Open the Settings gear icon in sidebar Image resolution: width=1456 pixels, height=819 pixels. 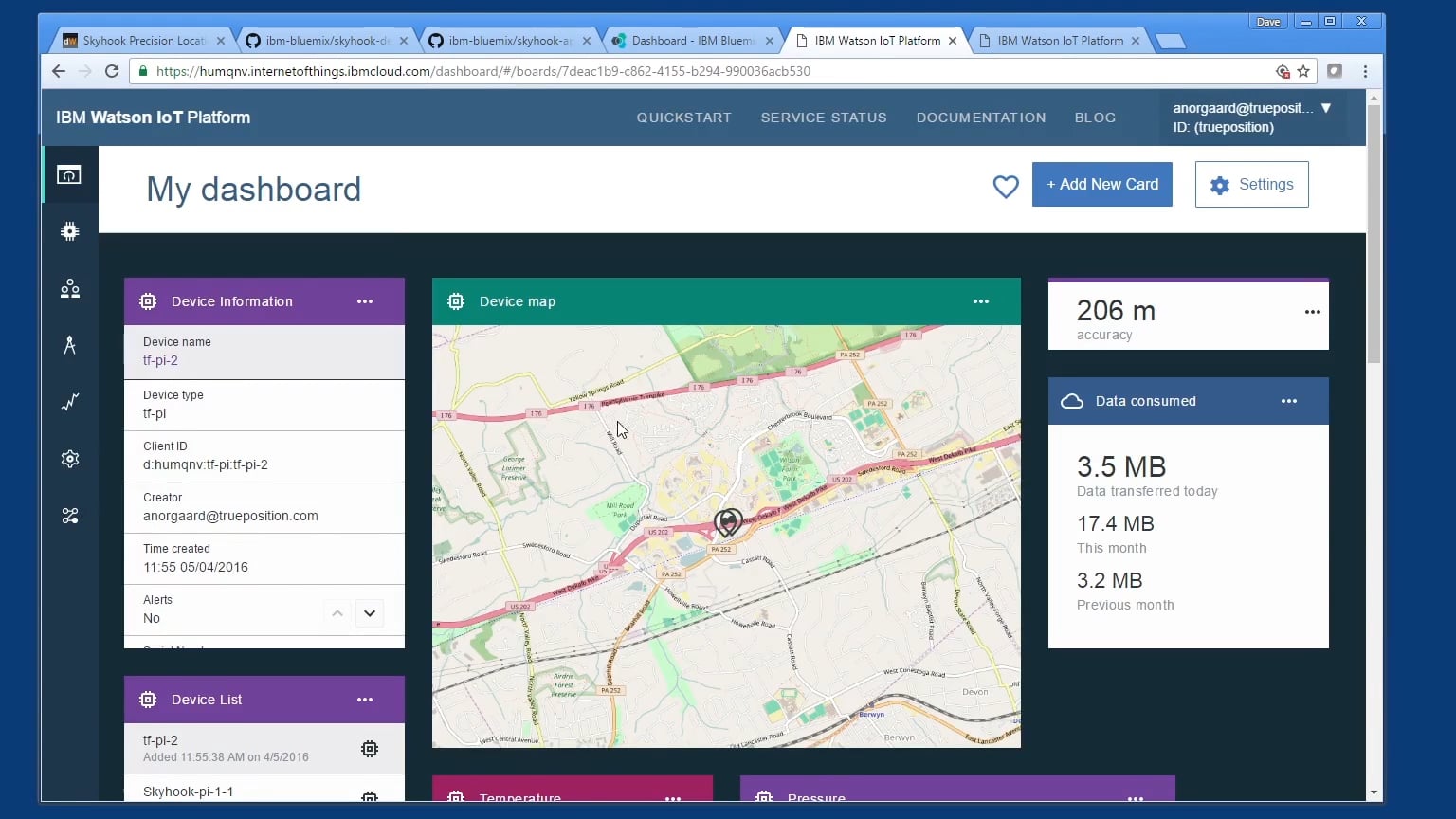pyautogui.click(x=69, y=459)
